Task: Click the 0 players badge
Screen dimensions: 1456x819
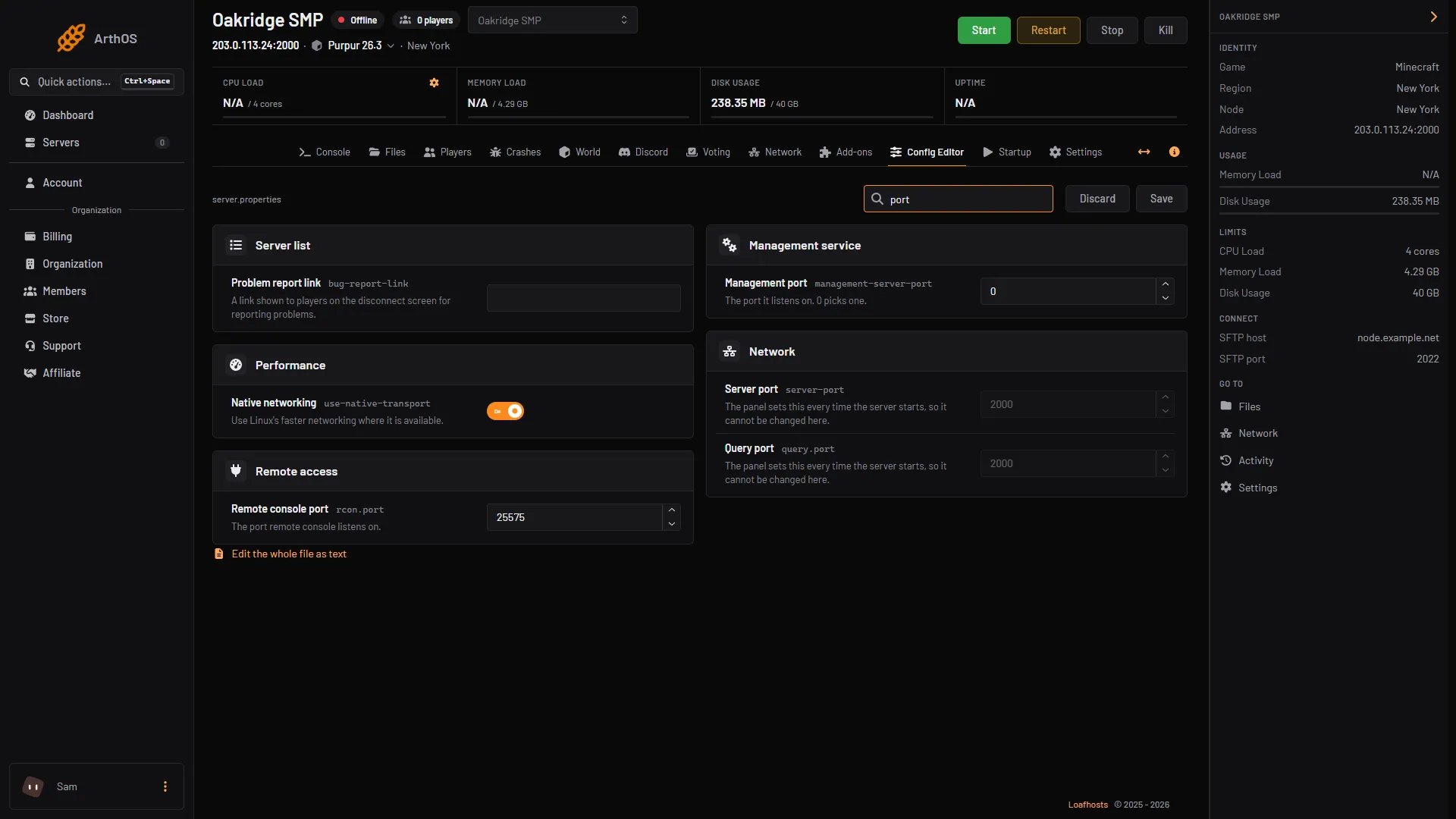Action: click(426, 20)
